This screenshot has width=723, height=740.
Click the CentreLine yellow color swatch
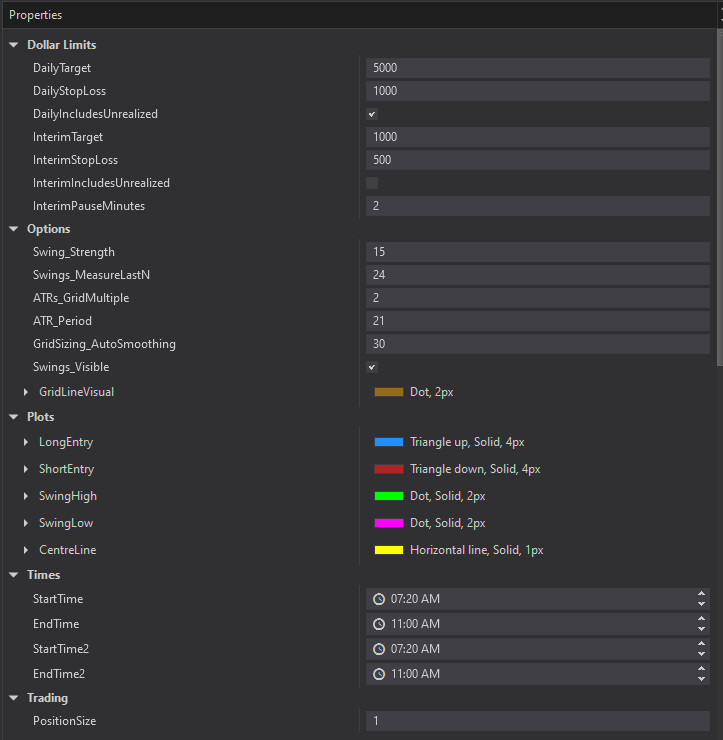point(389,550)
